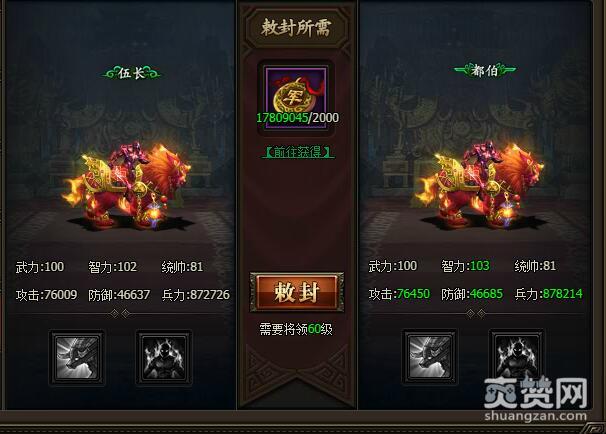Click the green 兵力:878214 stat

pyautogui.click(x=548, y=294)
